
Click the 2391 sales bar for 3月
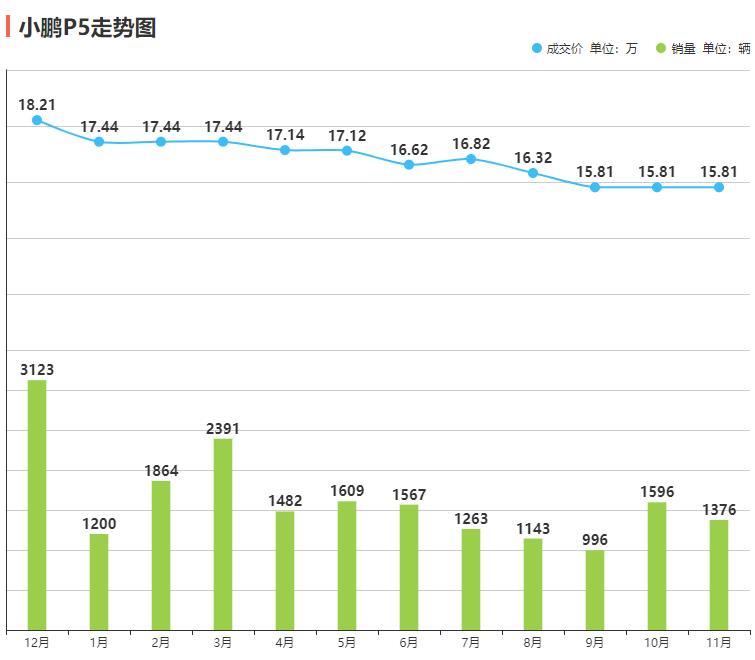click(223, 534)
